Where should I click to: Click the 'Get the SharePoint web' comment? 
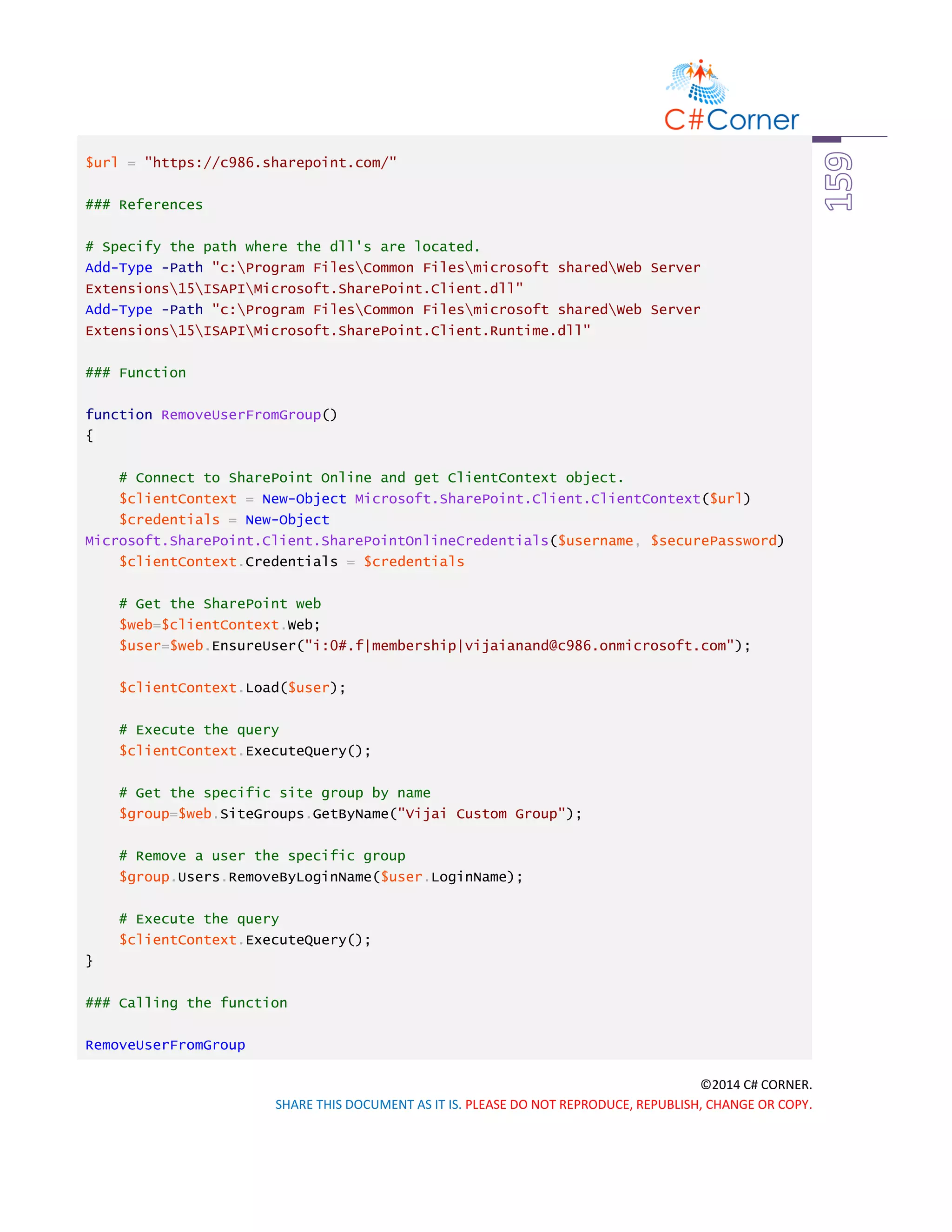pos(220,603)
